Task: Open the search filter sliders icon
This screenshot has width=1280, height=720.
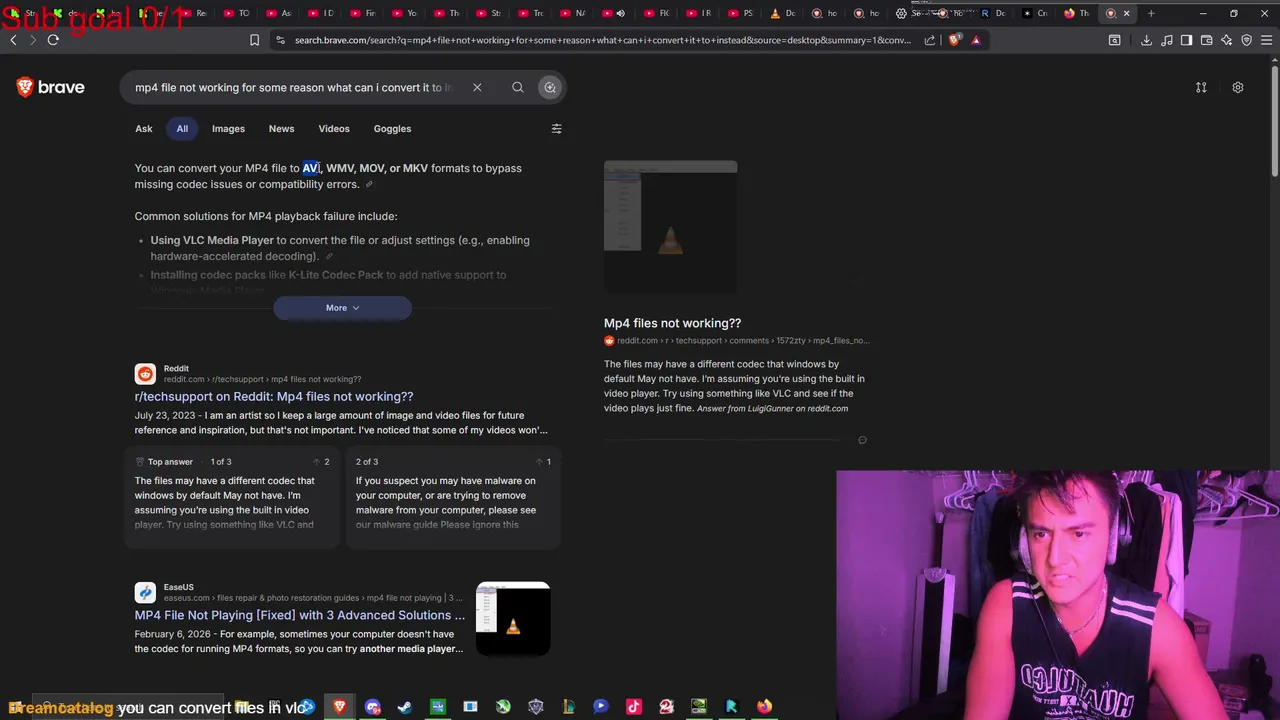Action: pyautogui.click(x=557, y=128)
